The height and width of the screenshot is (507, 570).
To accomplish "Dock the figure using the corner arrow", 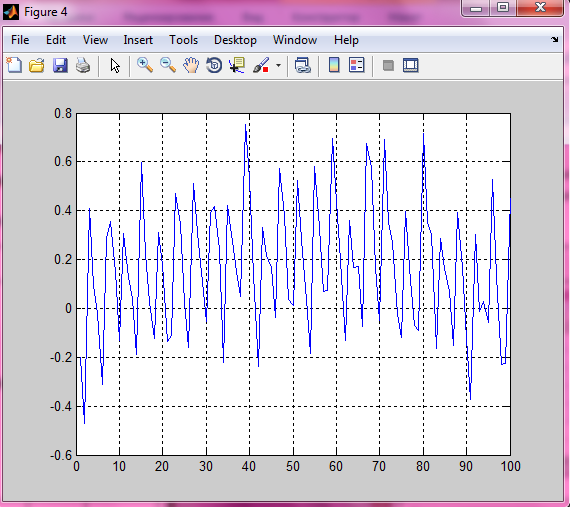I will [x=554, y=39].
